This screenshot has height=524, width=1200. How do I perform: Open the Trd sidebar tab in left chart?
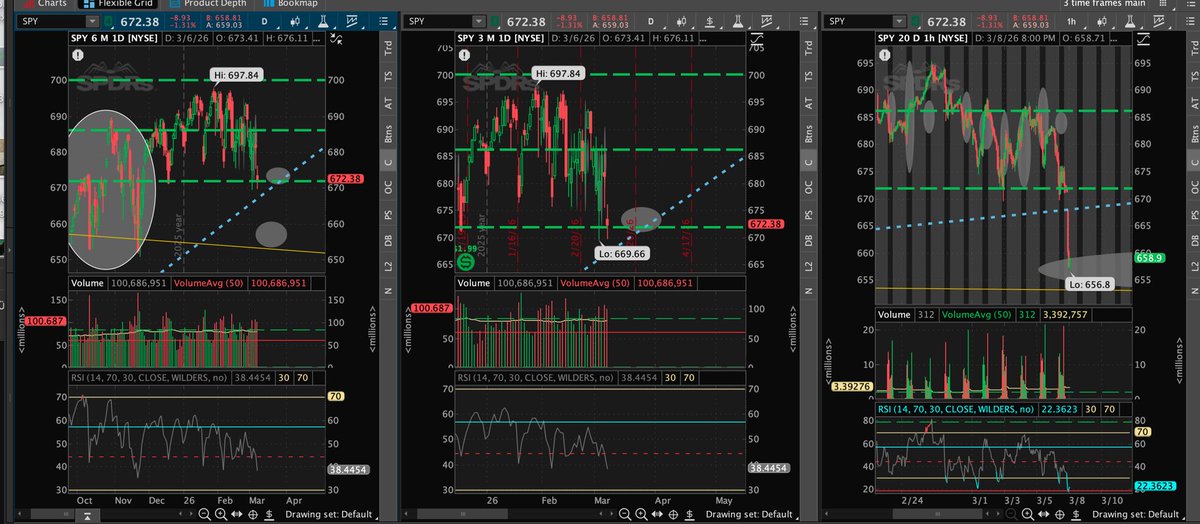(x=388, y=47)
